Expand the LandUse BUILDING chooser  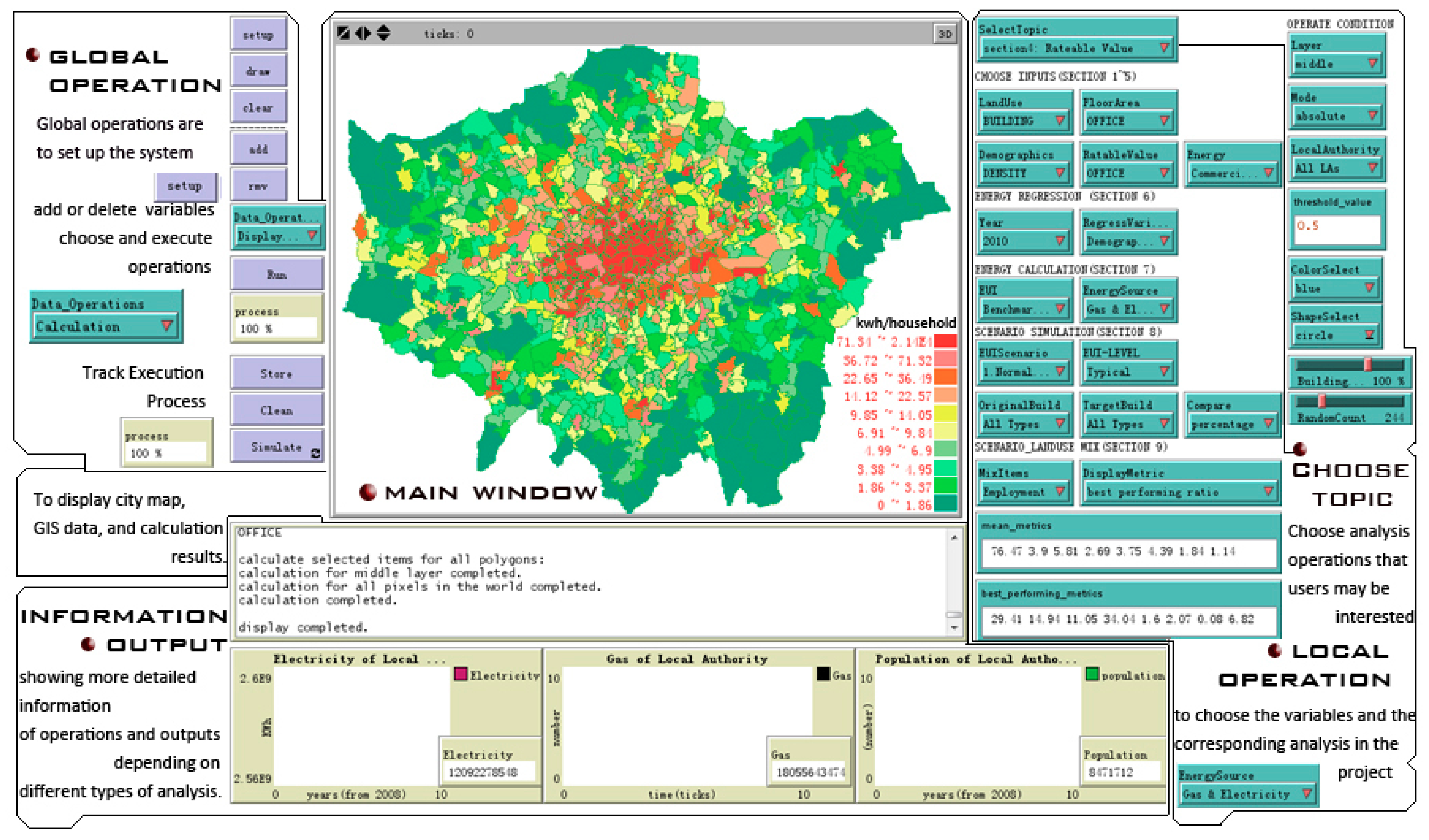pos(1024,121)
